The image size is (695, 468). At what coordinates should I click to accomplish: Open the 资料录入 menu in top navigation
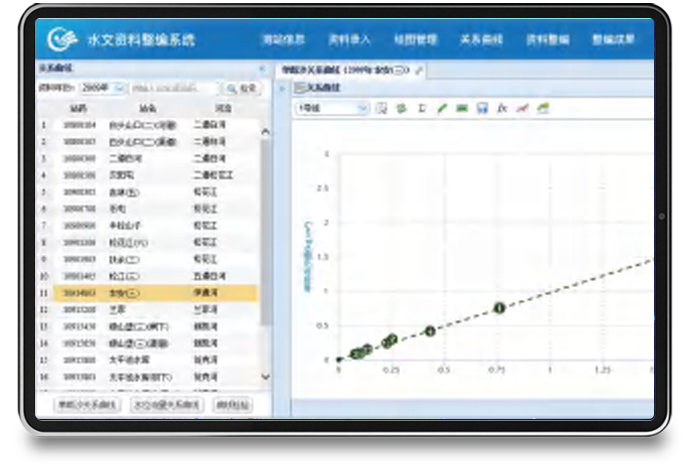click(349, 40)
